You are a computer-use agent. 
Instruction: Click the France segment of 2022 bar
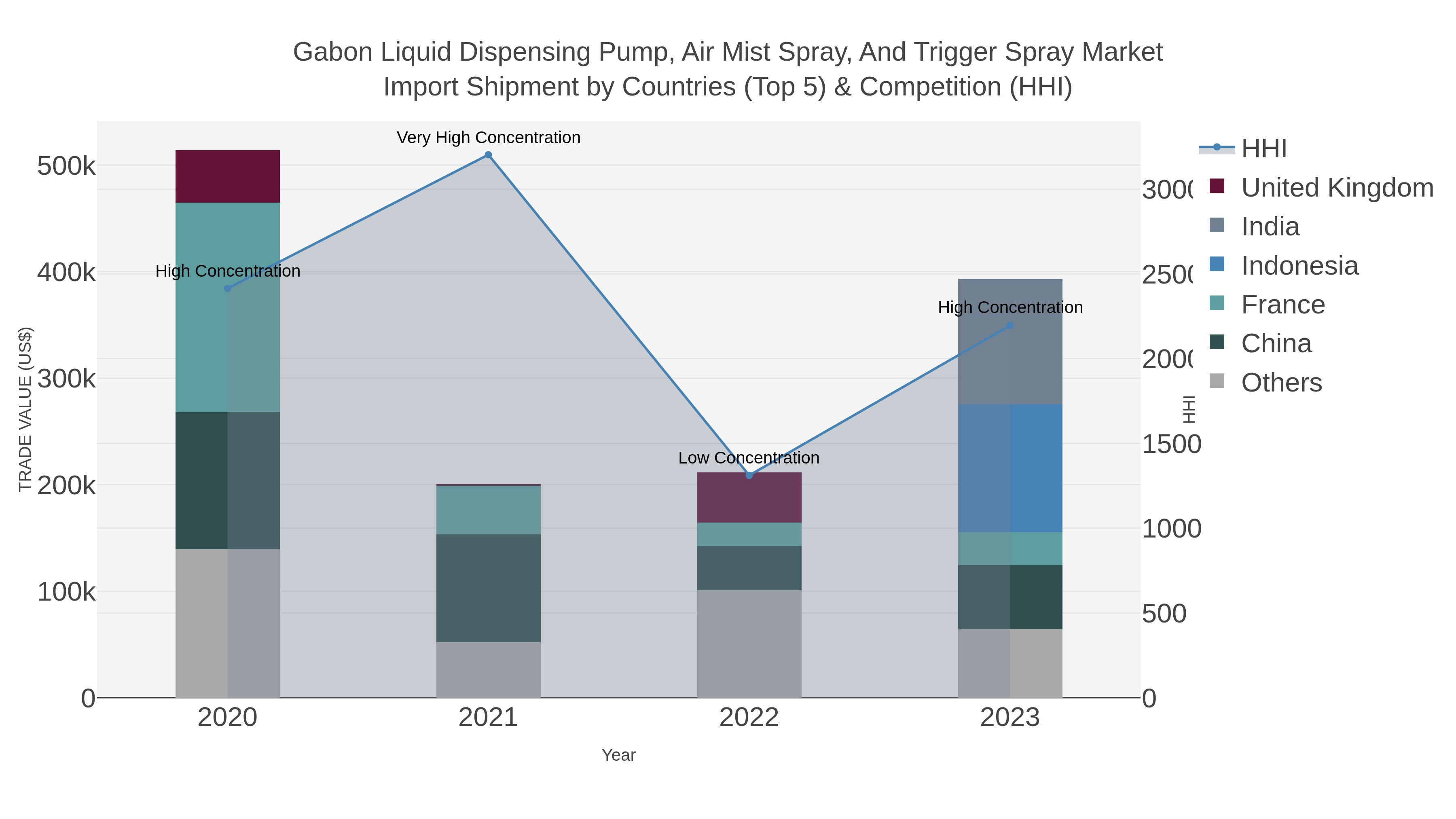[x=749, y=534]
